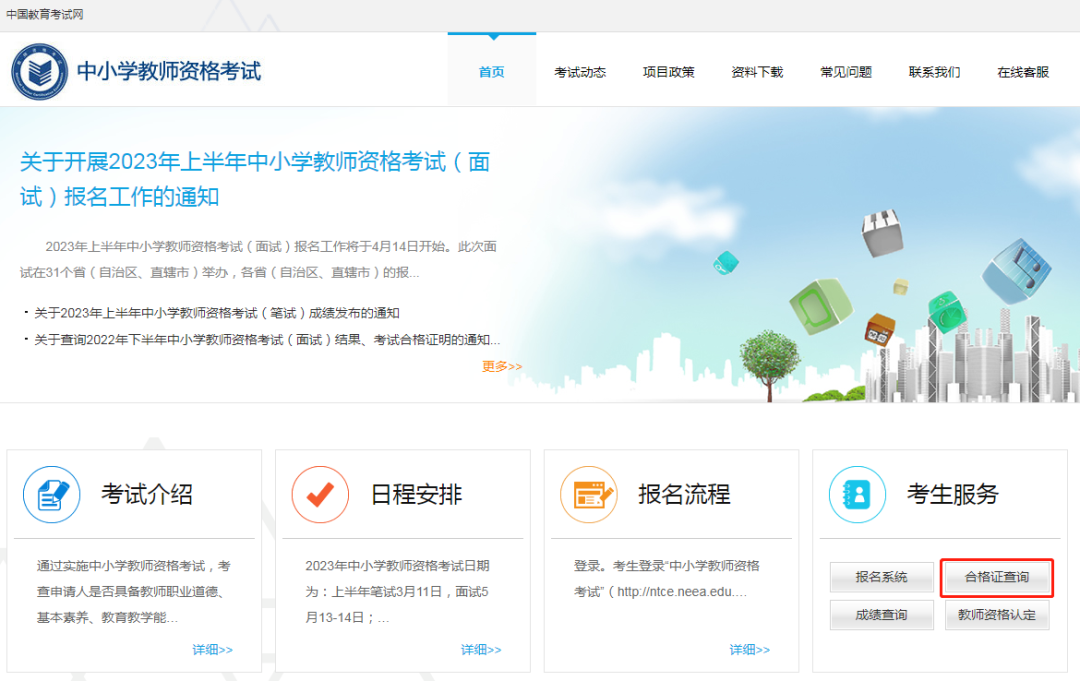Viewport: 1080px width, 681px height.
Task: Open the 资料下载 section
Action: click(x=757, y=71)
